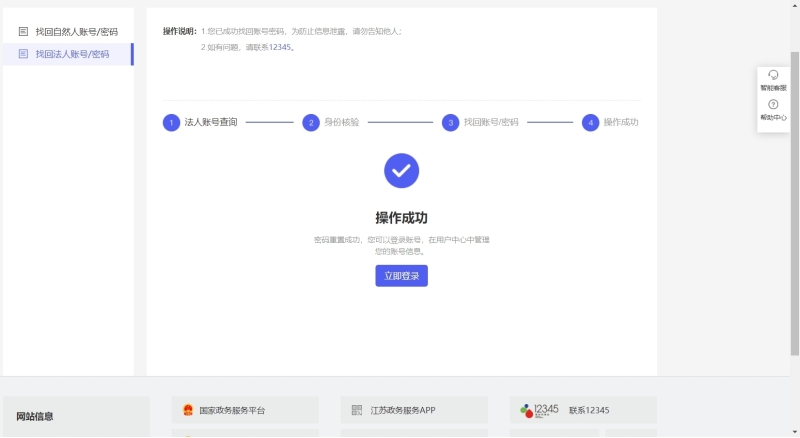The image size is (800, 438).
Task: Click the 江苏政务服务APP QR code icon
Action: (x=357, y=410)
